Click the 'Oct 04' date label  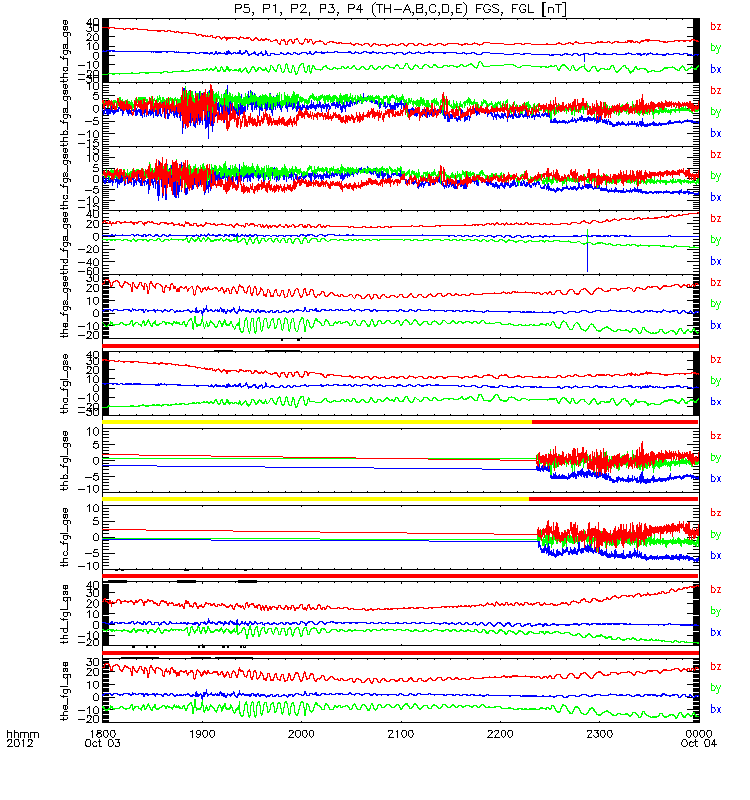(698, 743)
